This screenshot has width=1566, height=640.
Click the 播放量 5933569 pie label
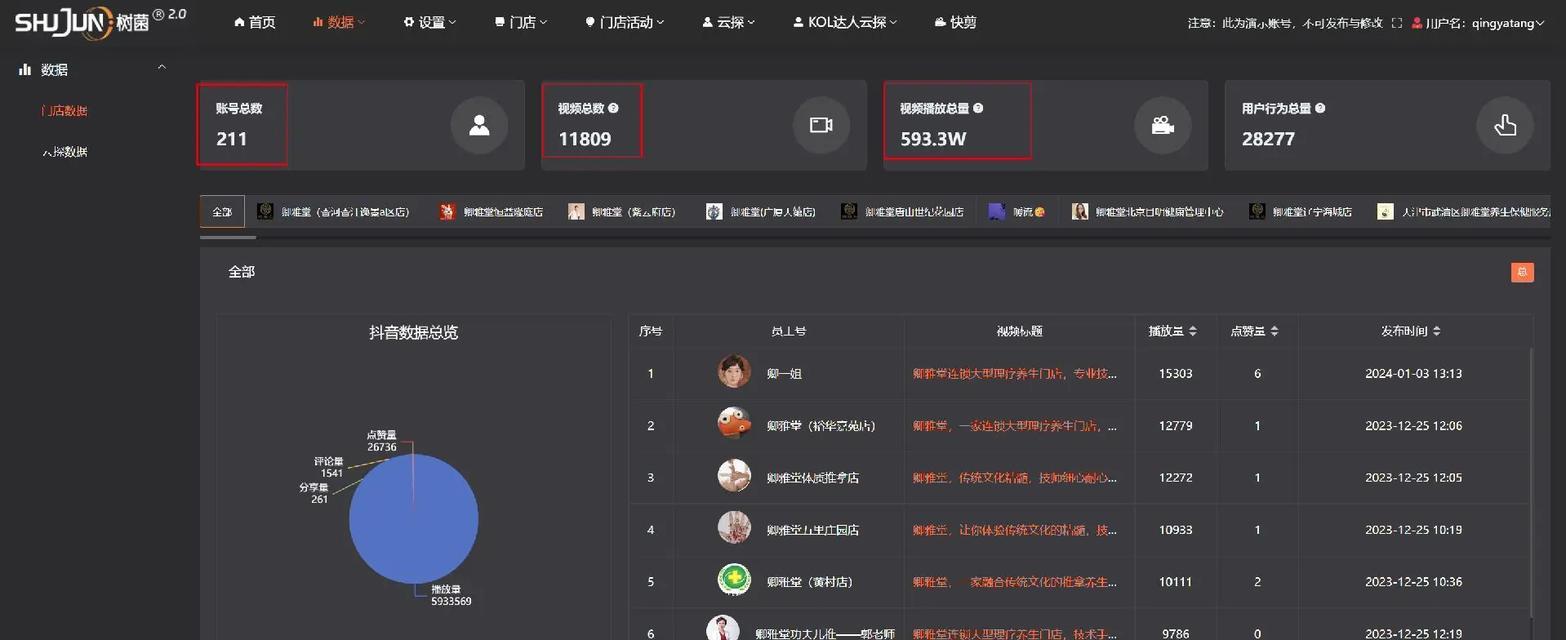451,595
